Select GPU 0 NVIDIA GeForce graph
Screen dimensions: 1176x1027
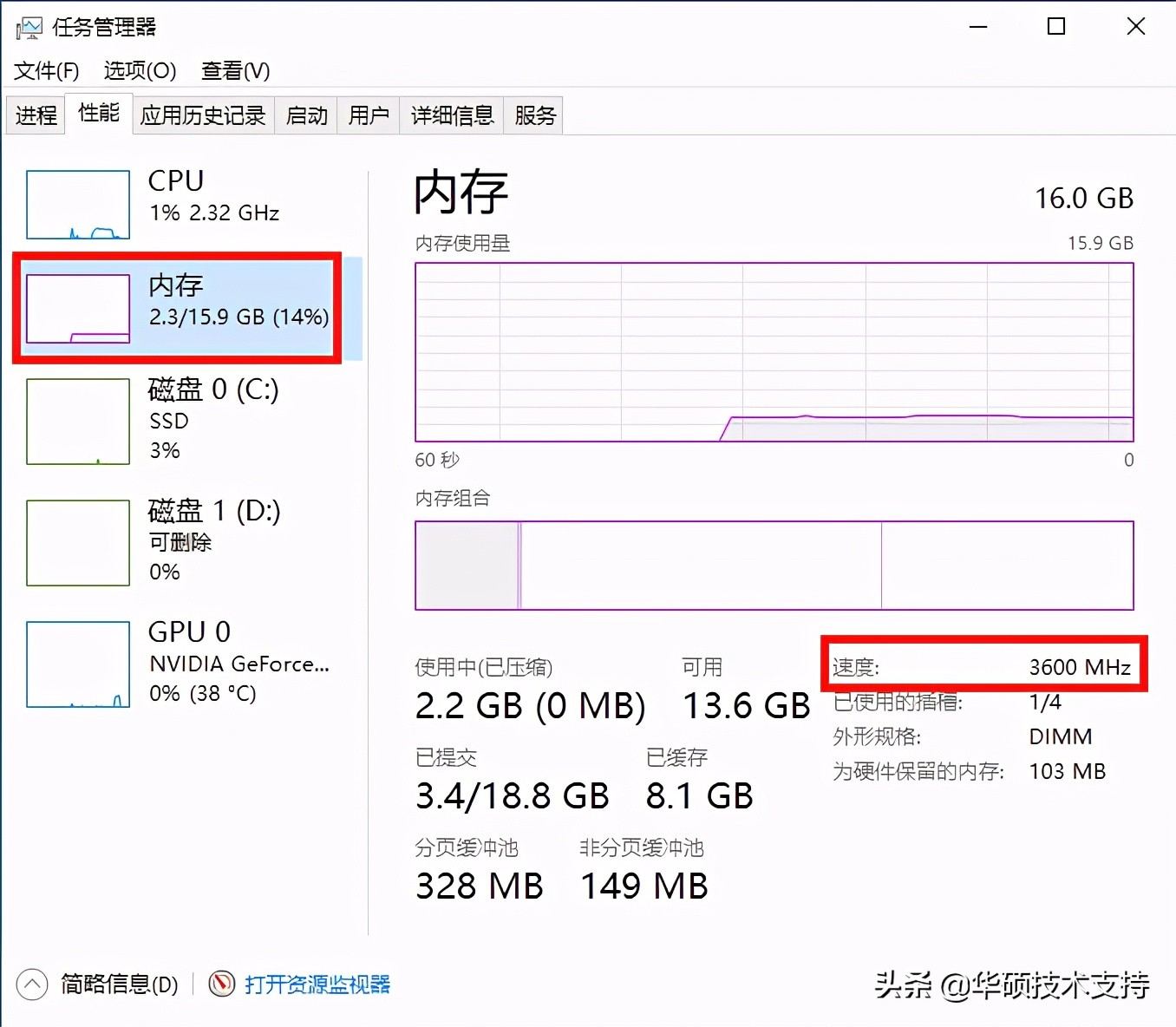pos(77,664)
